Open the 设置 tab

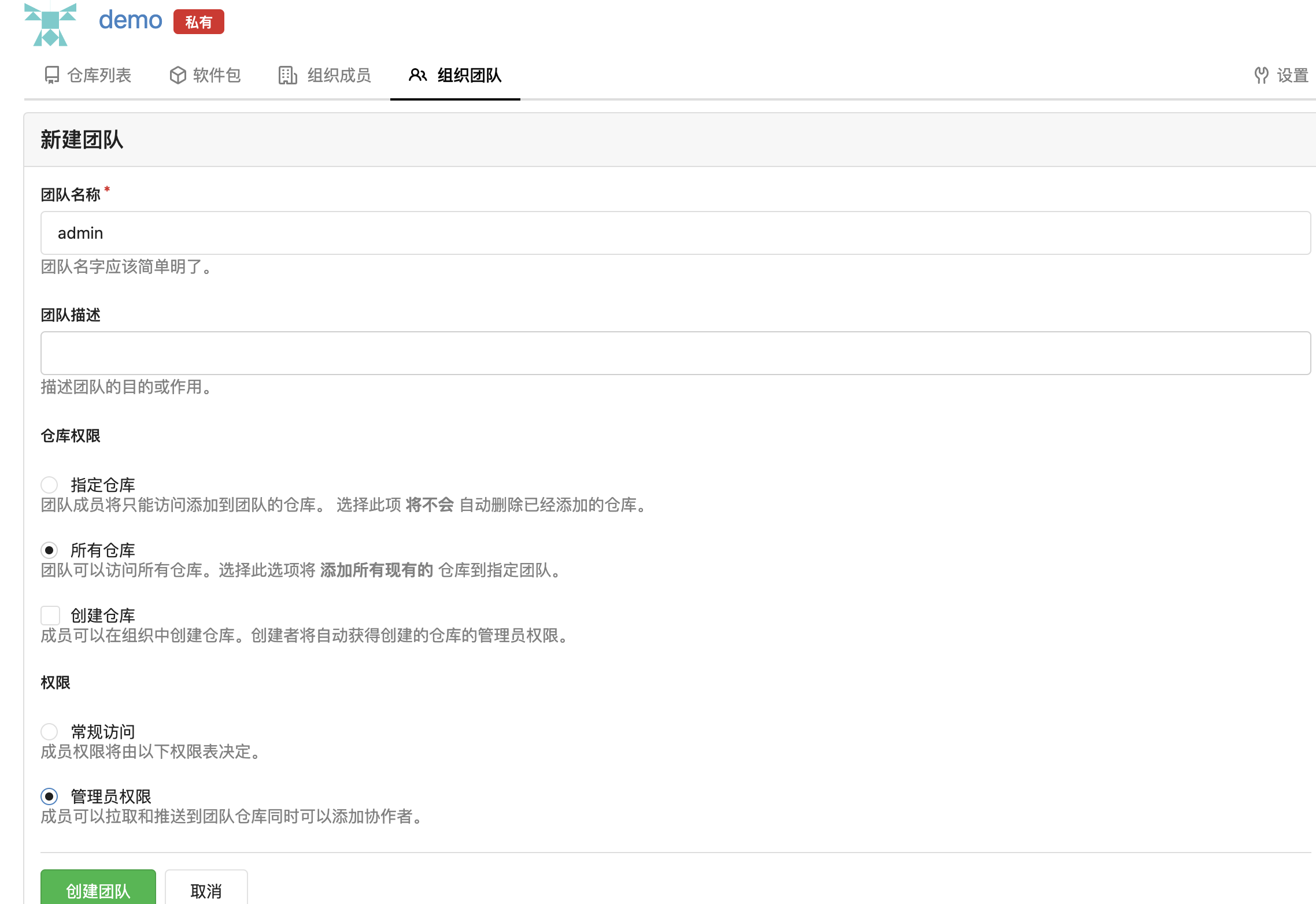[1292, 75]
